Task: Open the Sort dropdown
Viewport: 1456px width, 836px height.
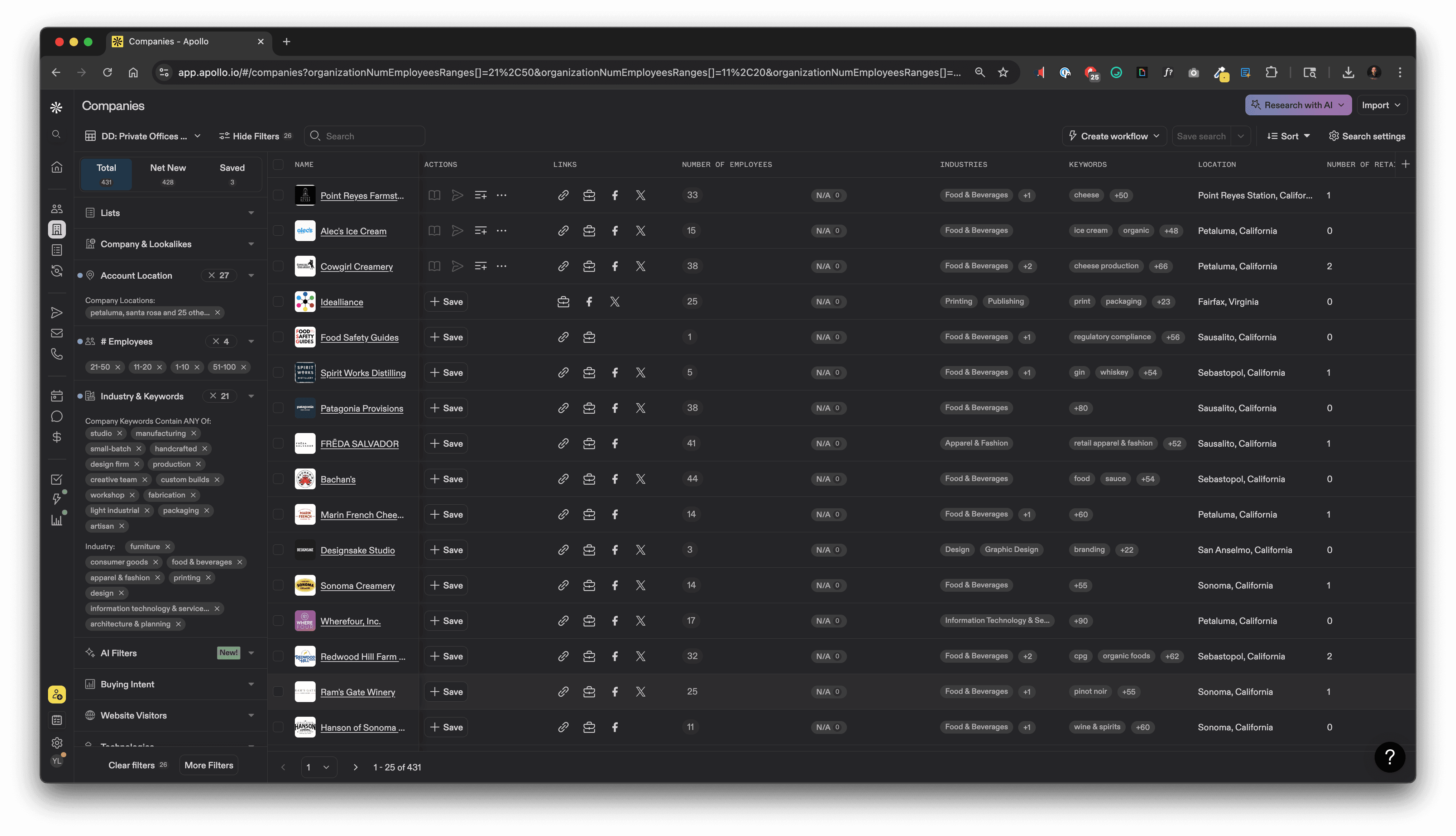Action: click(1289, 136)
